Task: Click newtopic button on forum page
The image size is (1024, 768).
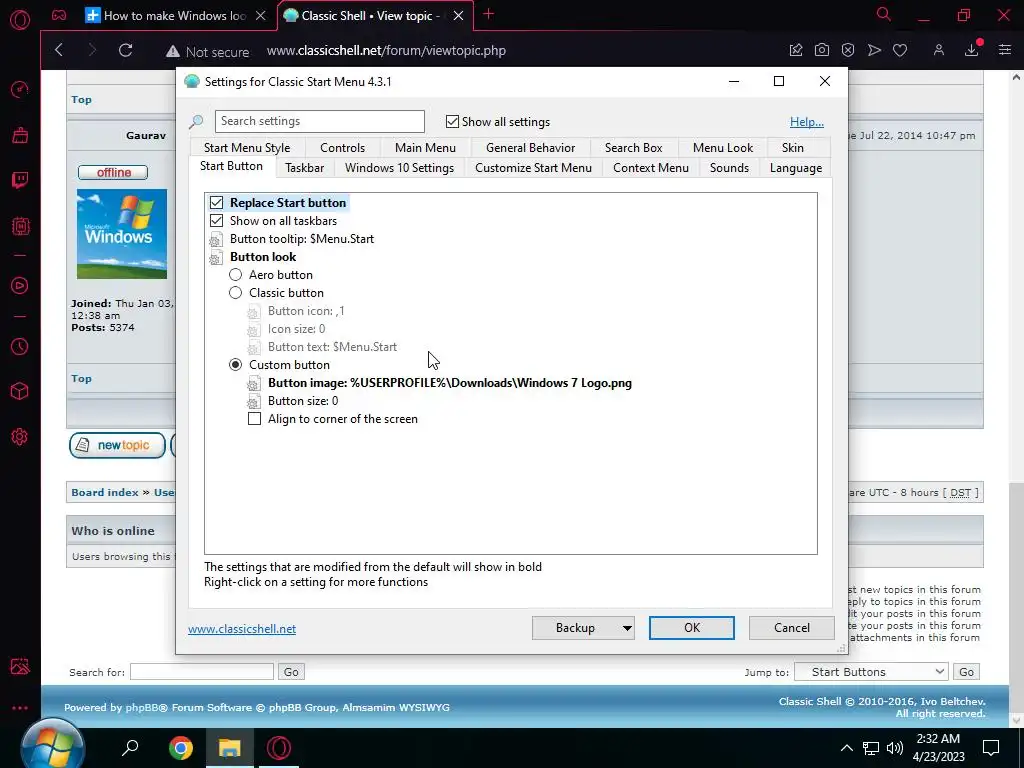Action: click(x=117, y=445)
